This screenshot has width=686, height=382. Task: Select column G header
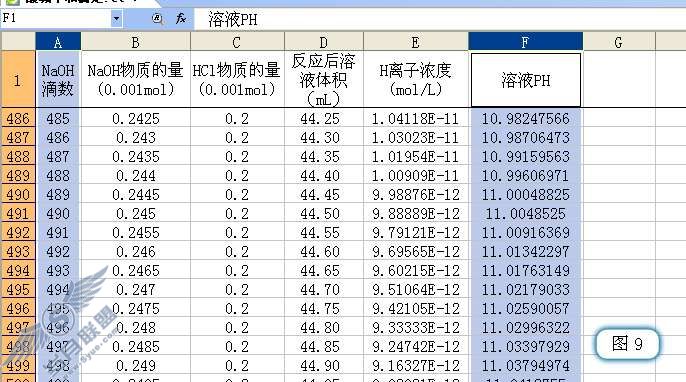coord(619,42)
